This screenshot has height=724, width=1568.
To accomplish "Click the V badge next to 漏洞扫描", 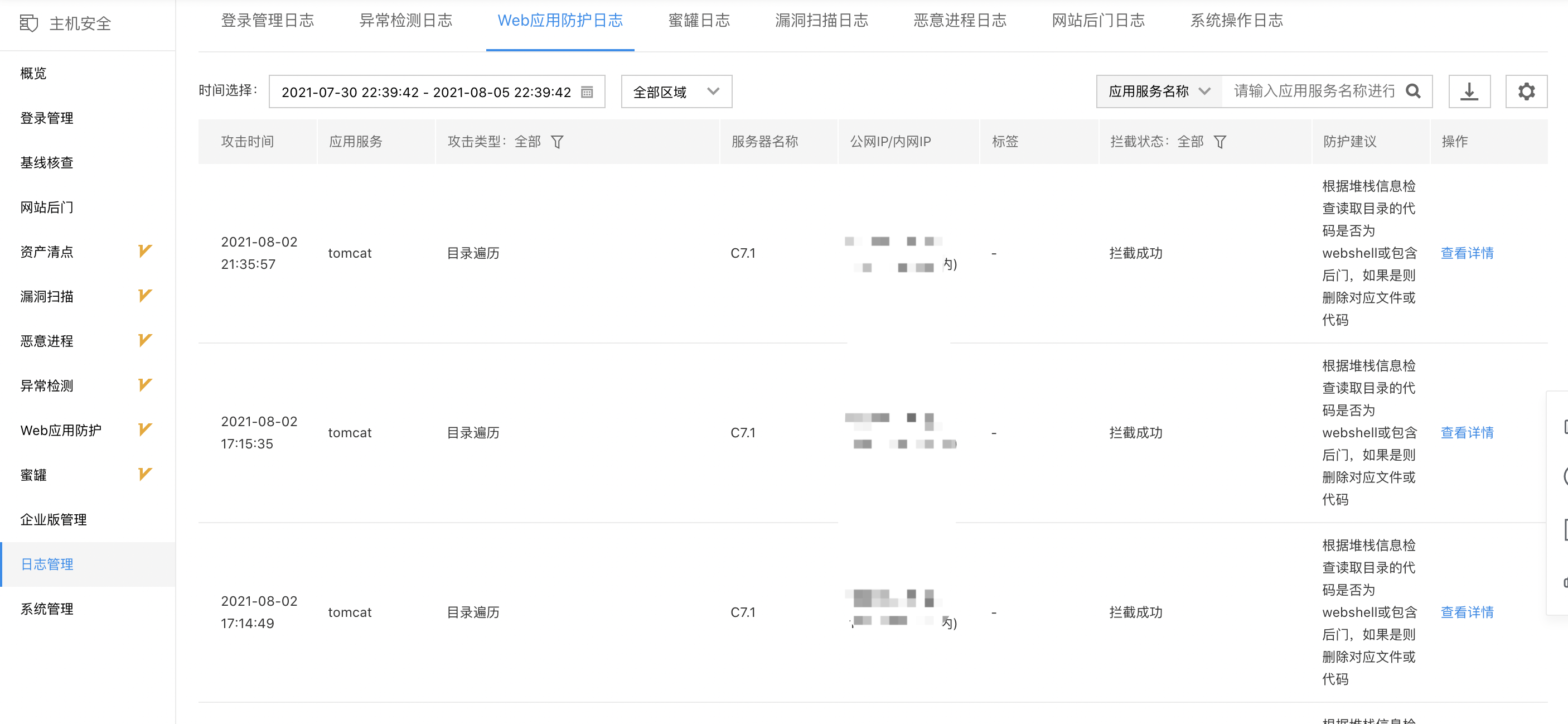I will [x=144, y=295].
